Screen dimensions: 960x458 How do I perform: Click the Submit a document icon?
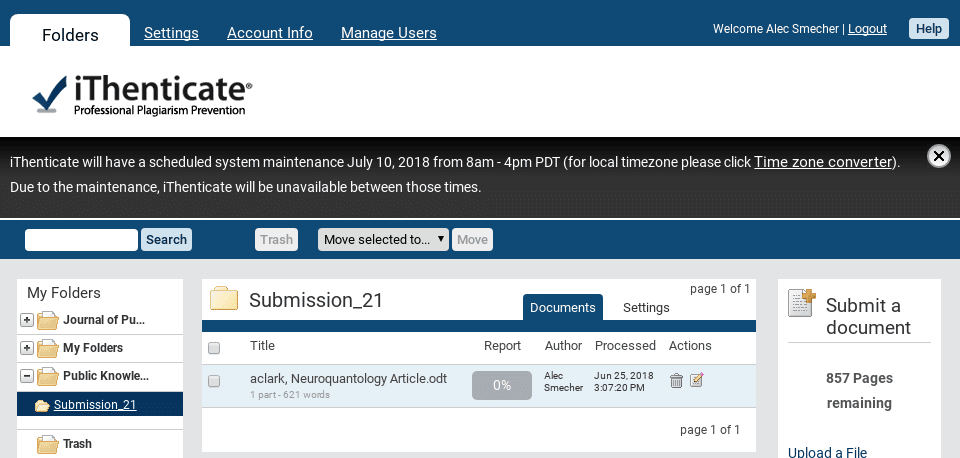pyautogui.click(x=802, y=303)
